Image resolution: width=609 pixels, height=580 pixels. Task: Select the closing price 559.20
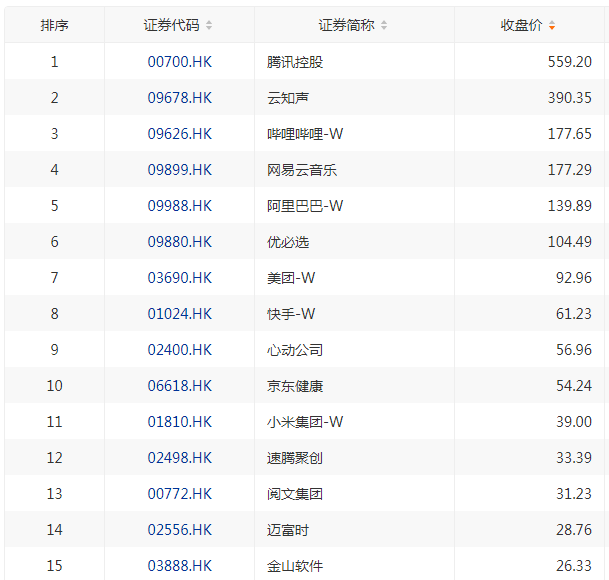(569, 62)
